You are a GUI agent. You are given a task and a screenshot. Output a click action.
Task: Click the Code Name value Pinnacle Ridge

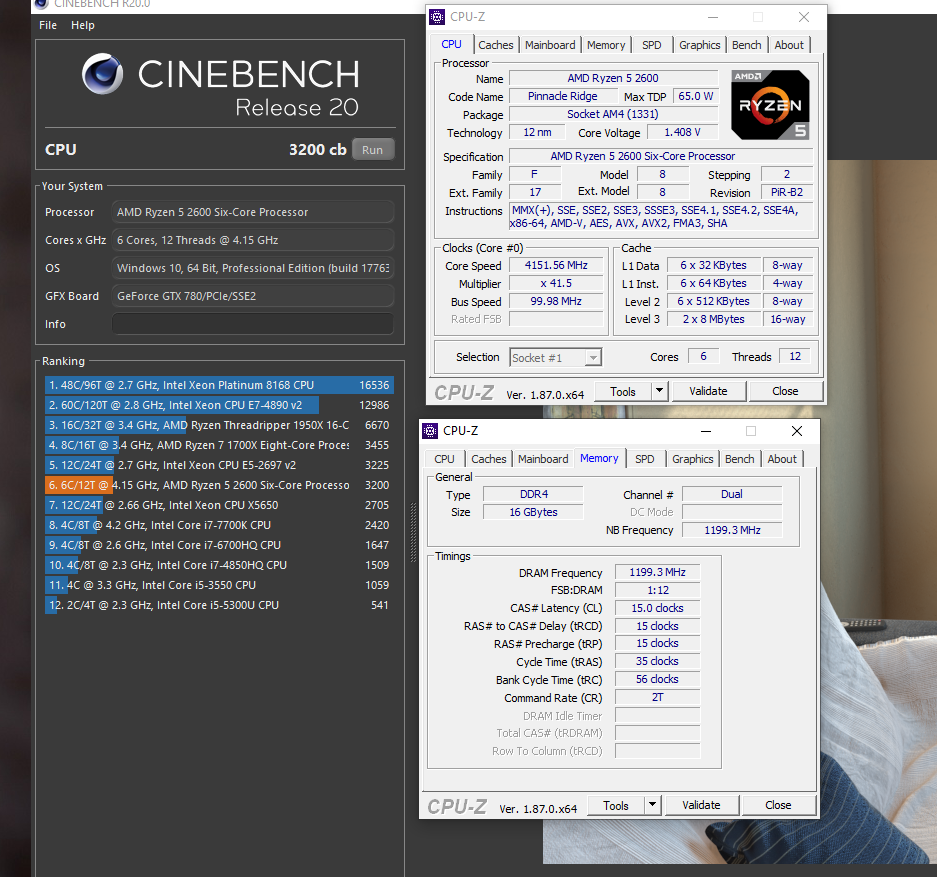point(562,96)
